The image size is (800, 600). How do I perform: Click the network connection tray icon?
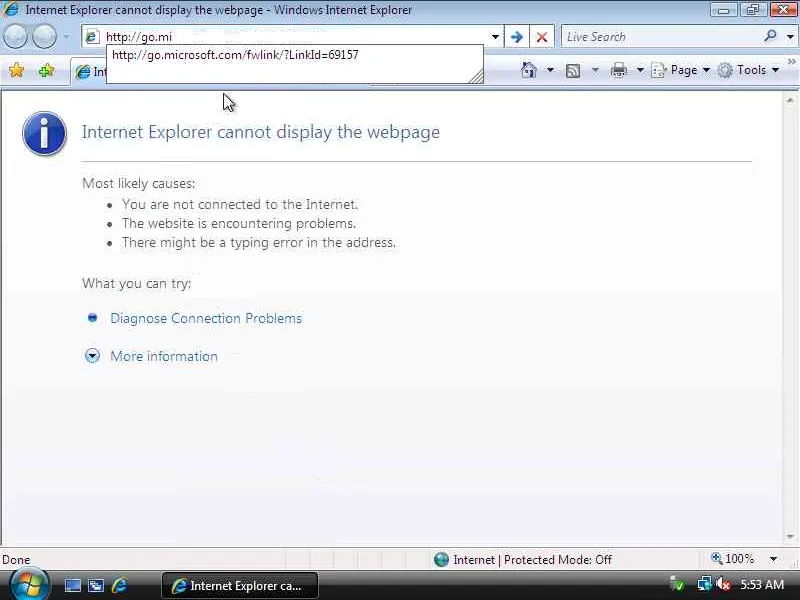point(705,584)
